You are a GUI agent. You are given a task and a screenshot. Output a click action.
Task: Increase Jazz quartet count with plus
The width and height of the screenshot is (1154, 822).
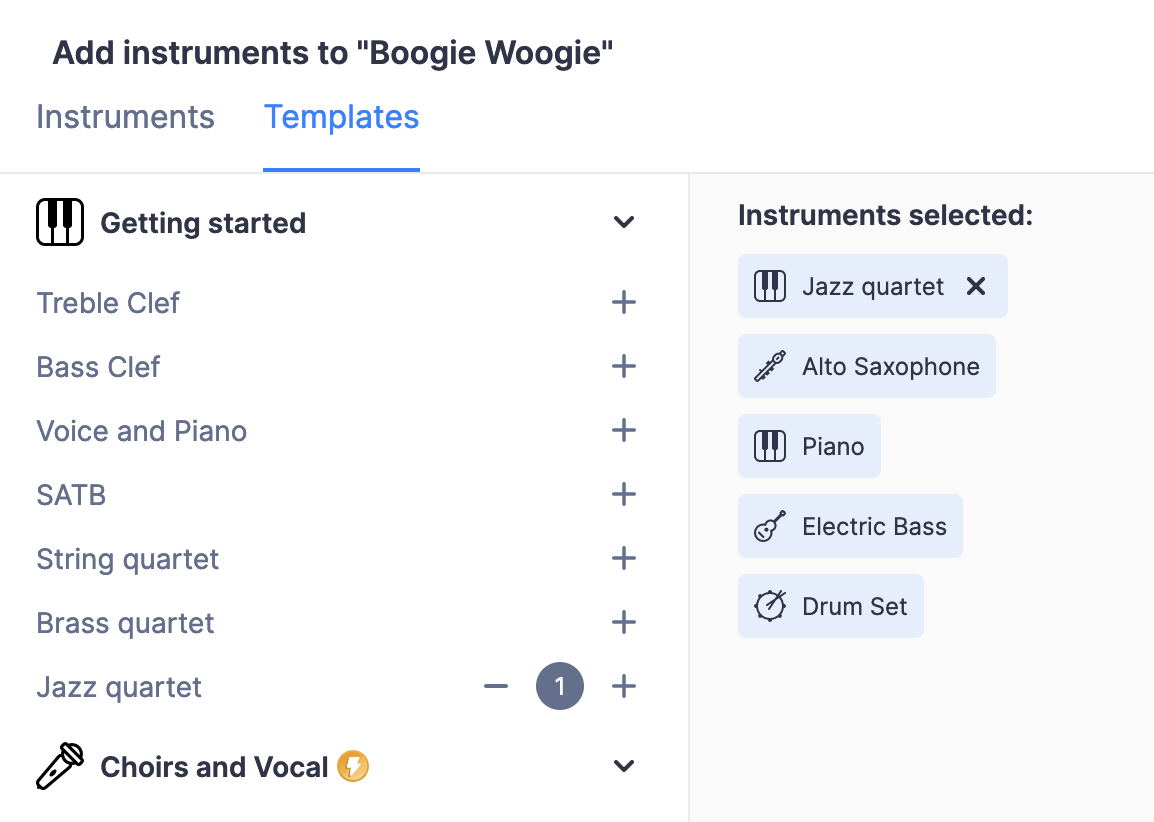pos(623,687)
